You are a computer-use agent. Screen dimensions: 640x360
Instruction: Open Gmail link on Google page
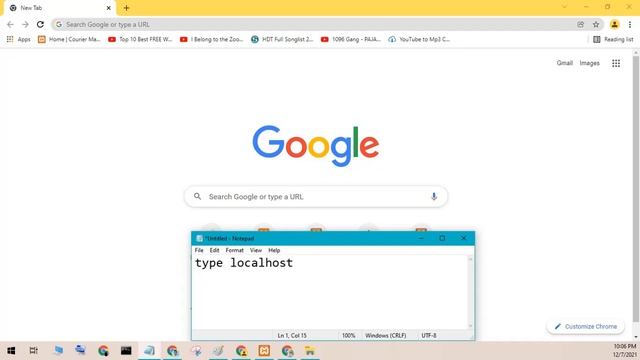click(564, 63)
